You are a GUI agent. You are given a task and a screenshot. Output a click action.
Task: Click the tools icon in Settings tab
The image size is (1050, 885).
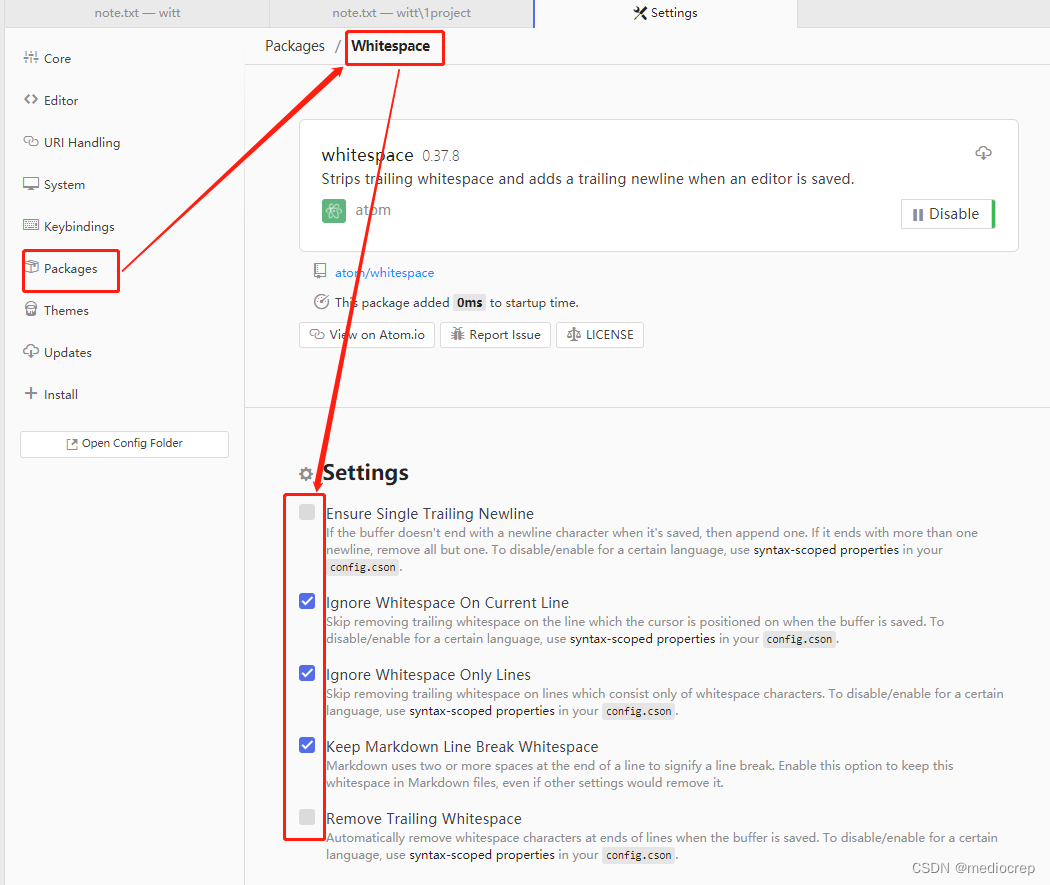(x=640, y=13)
